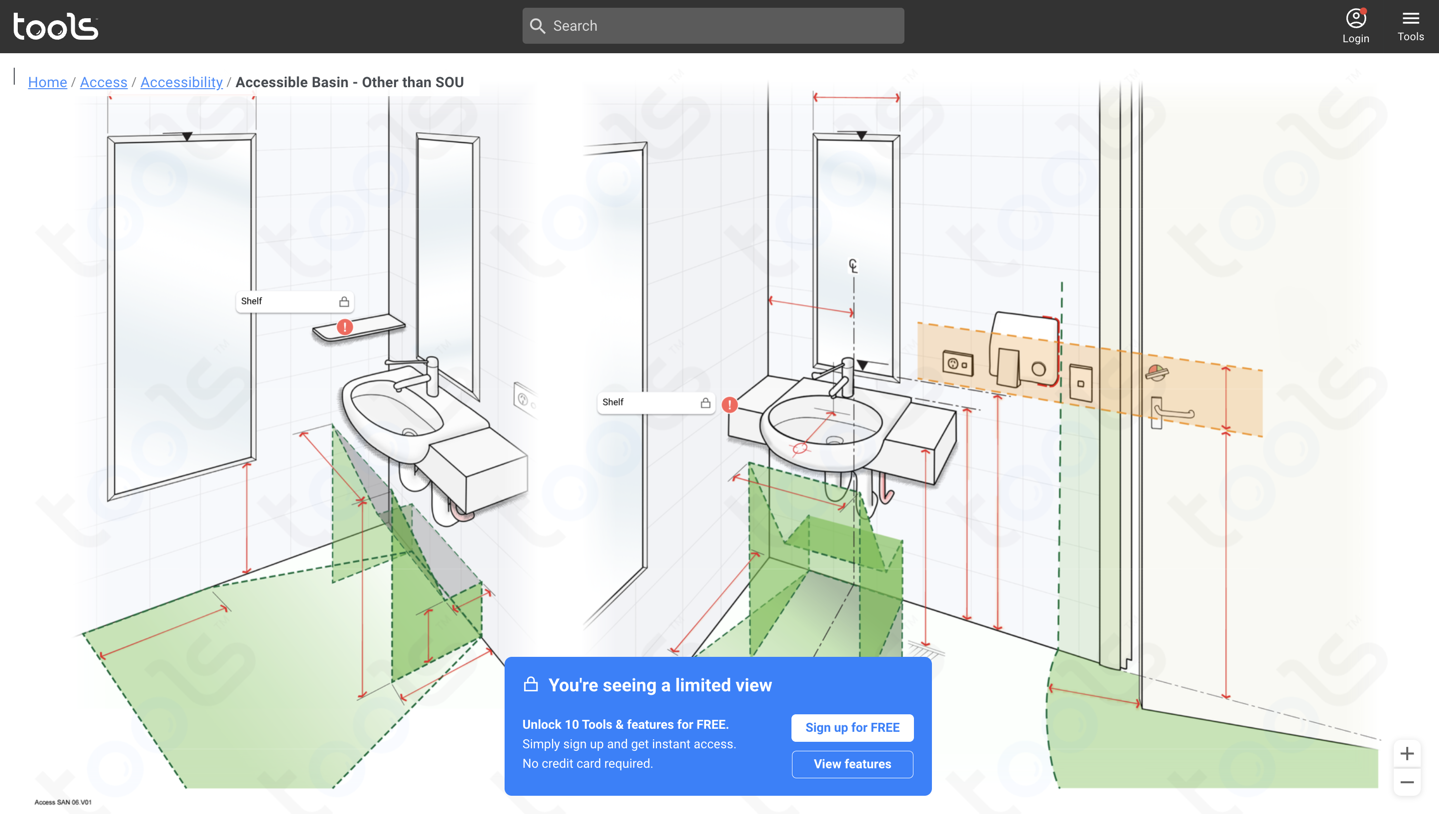
Task: Click red alert marker on left shelf
Action: click(x=345, y=327)
